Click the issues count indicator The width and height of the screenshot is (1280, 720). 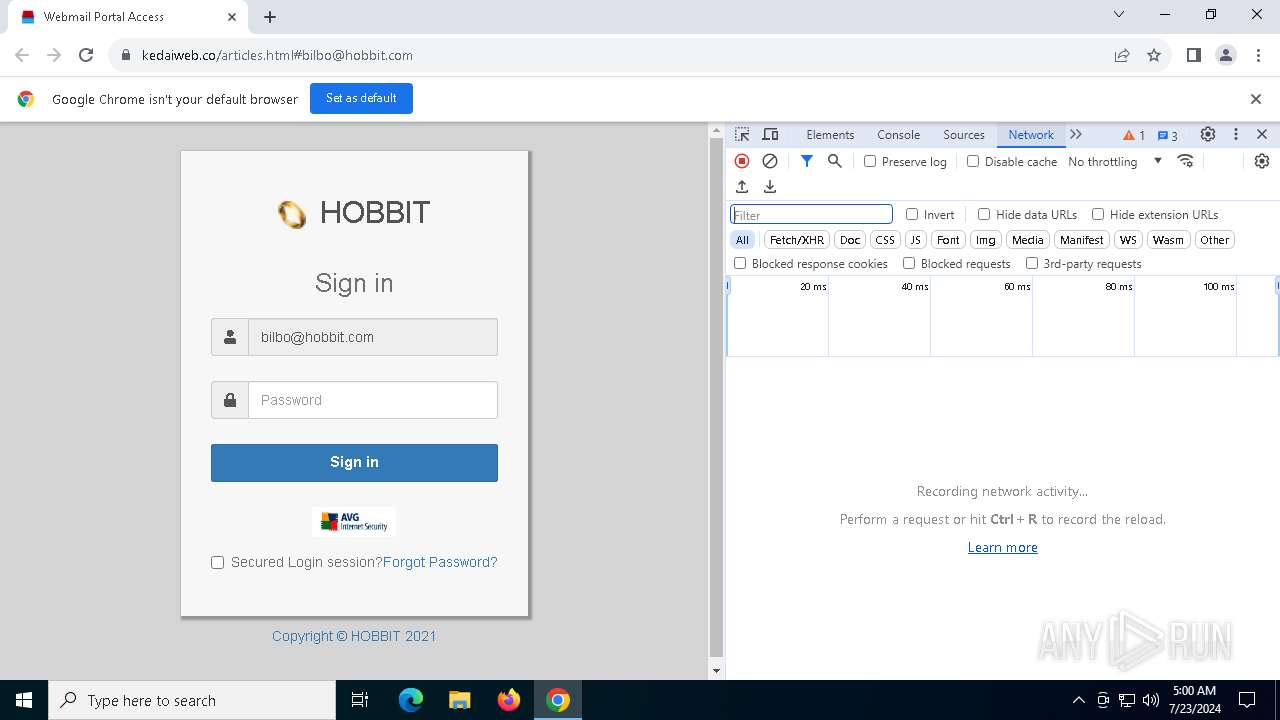[x=1167, y=135]
